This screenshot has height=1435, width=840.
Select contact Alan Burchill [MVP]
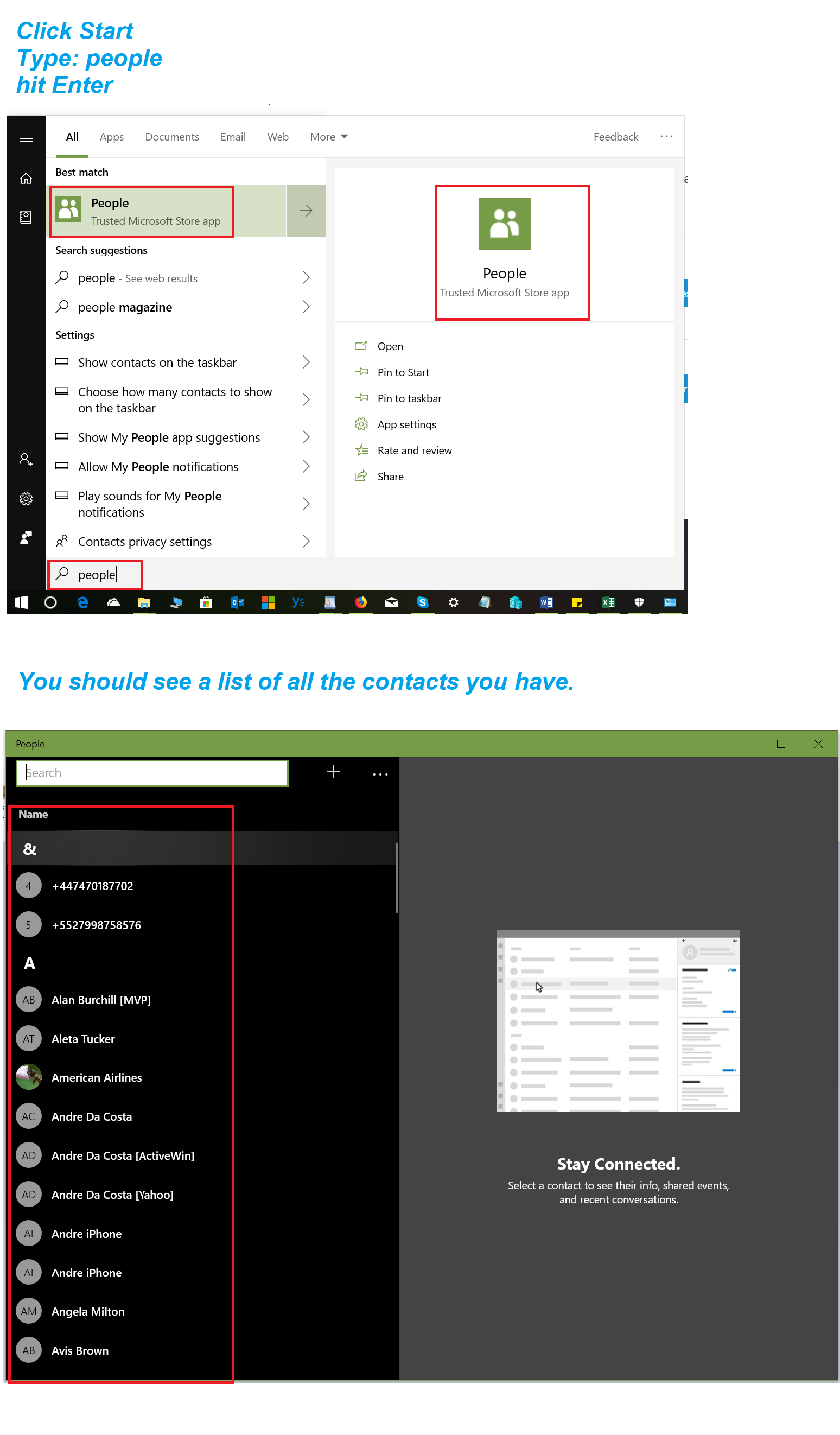point(202,1000)
